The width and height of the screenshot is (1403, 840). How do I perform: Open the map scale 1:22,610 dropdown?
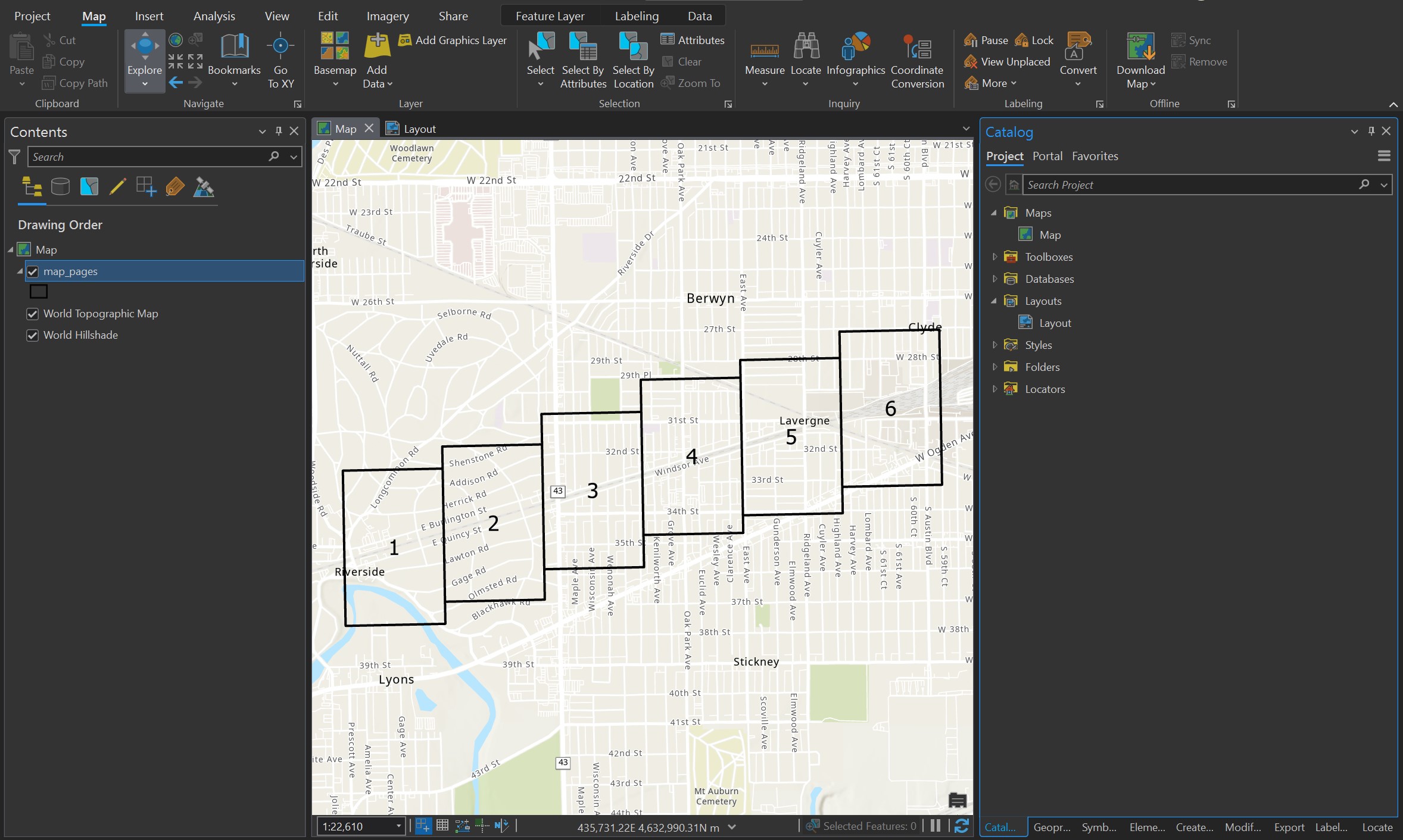(x=398, y=826)
